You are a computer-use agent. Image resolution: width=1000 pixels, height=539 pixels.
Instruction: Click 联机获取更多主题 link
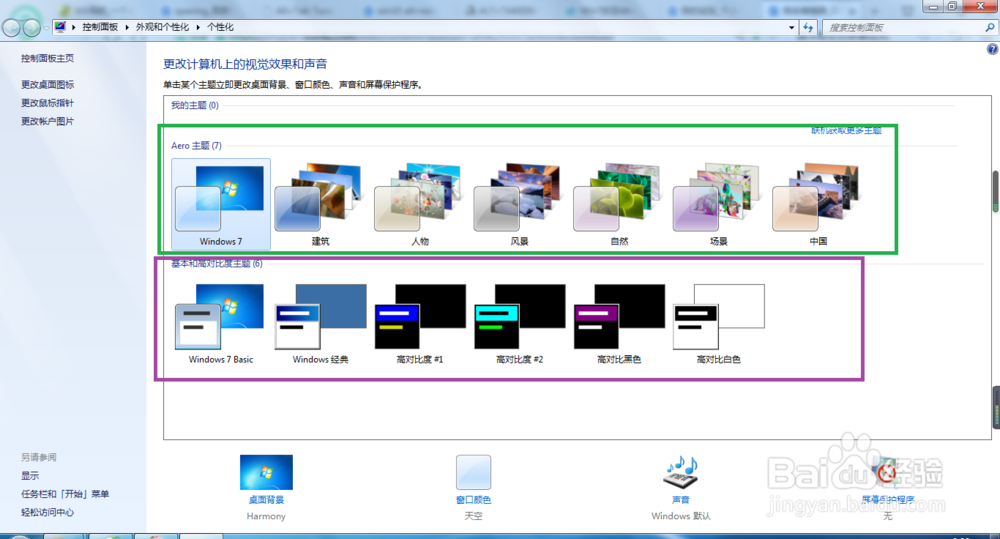846,130
